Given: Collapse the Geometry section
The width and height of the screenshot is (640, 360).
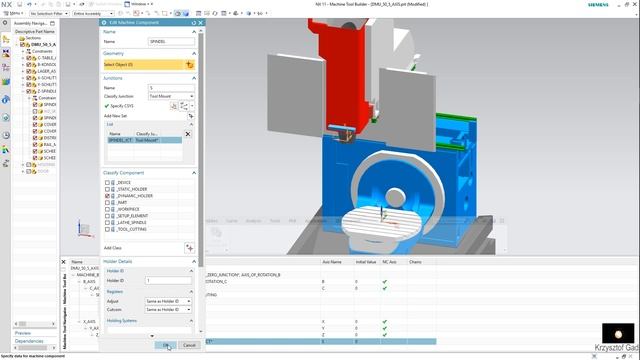Looking at the screenshot, I should point(194,53).
